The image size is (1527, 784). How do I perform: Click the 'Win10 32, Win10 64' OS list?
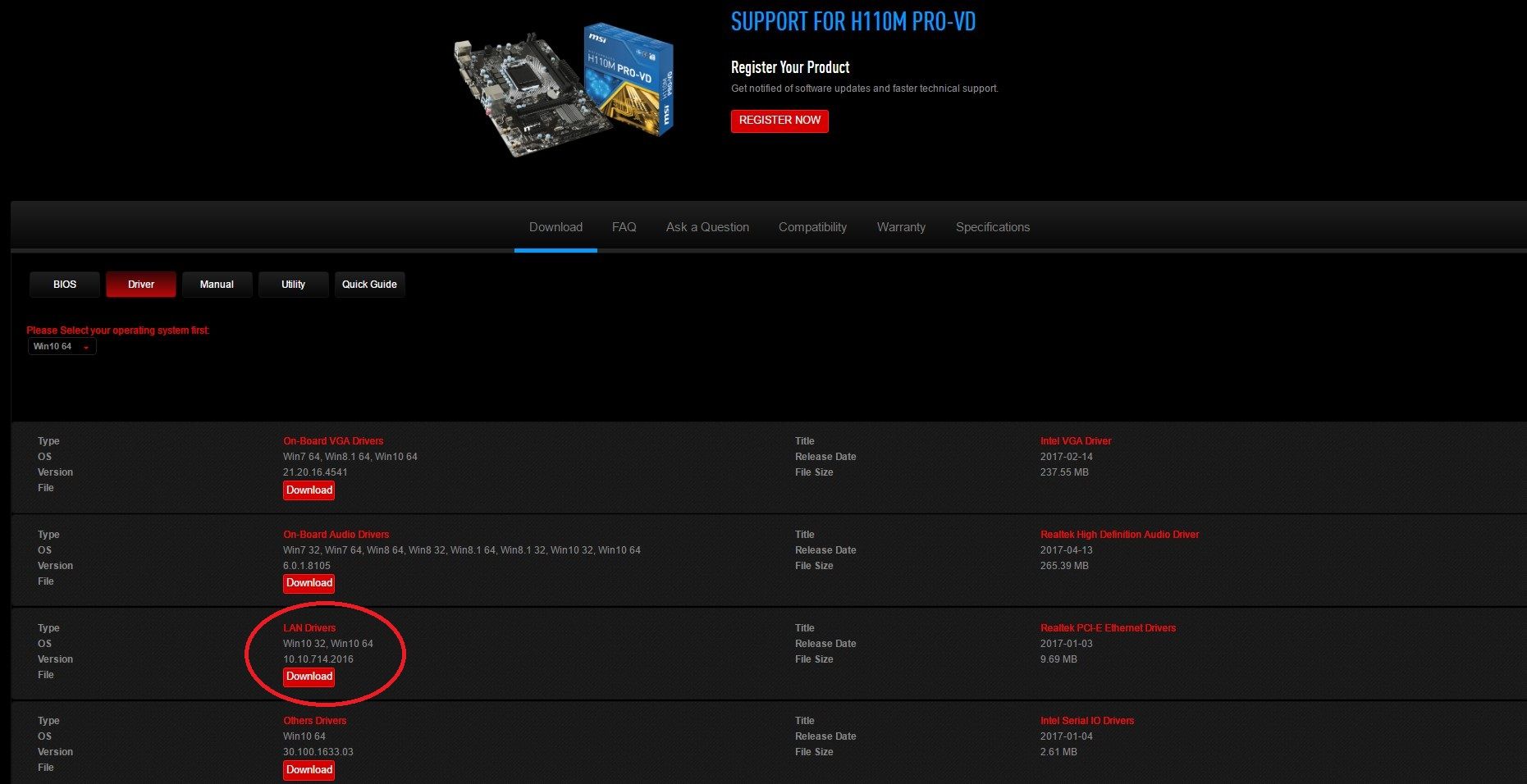click(328, 644)
